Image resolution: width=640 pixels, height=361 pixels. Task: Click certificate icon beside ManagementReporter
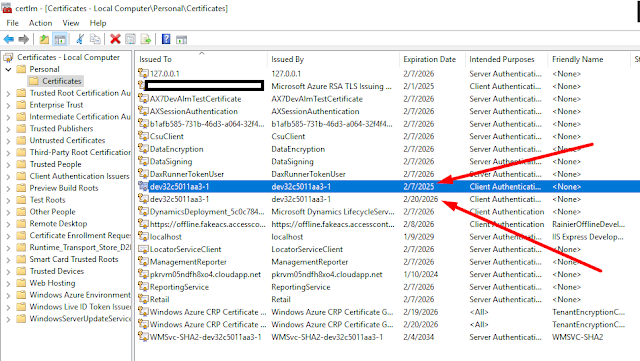pyautogui.click(x=143, y=261)
